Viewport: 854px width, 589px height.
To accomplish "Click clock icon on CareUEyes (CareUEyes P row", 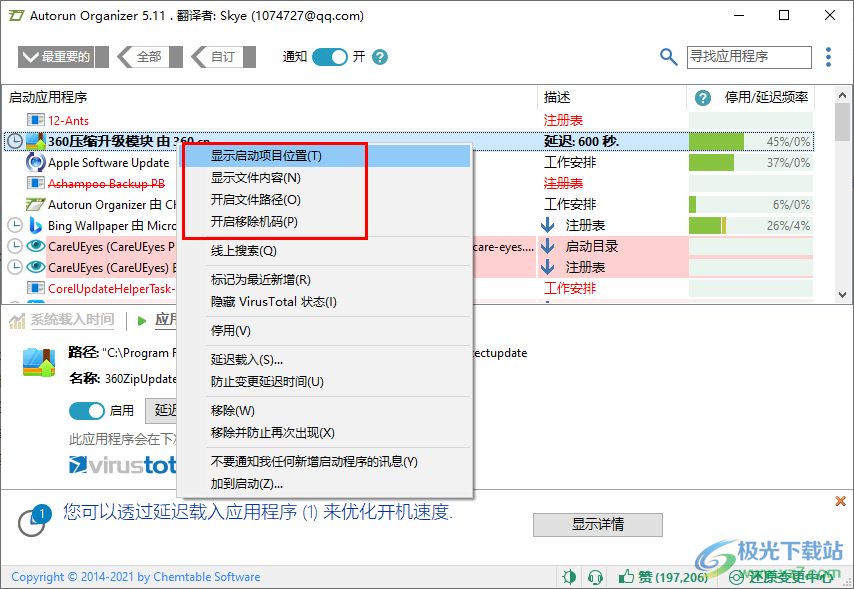I will (15, 246).
